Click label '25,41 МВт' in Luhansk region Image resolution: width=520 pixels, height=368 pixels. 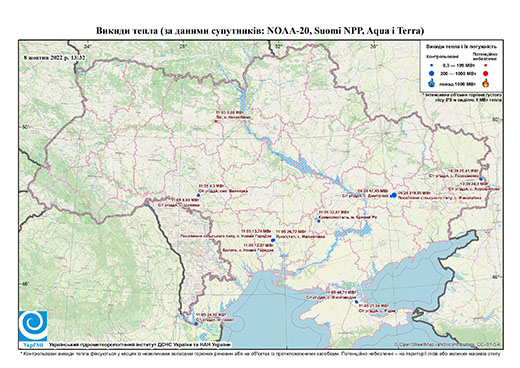coord(463,170)
